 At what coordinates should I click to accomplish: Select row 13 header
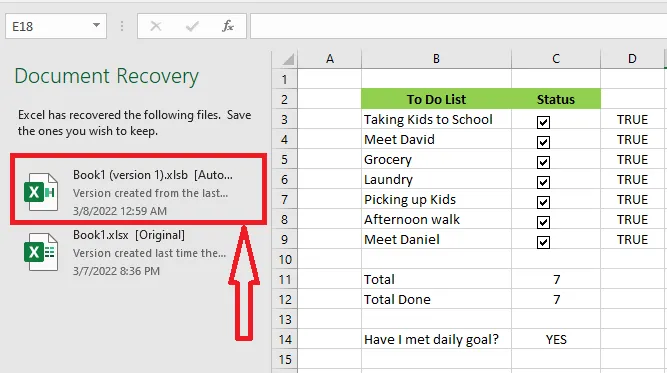pos(285,319)
